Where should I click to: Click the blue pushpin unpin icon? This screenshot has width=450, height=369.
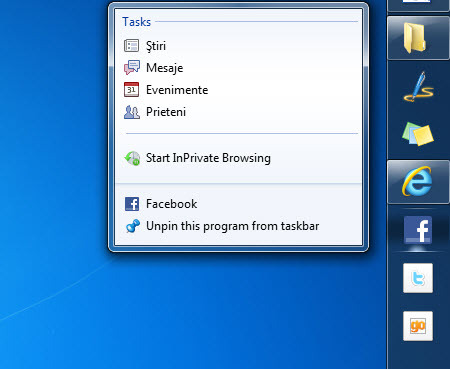click(x=132, y=226)
